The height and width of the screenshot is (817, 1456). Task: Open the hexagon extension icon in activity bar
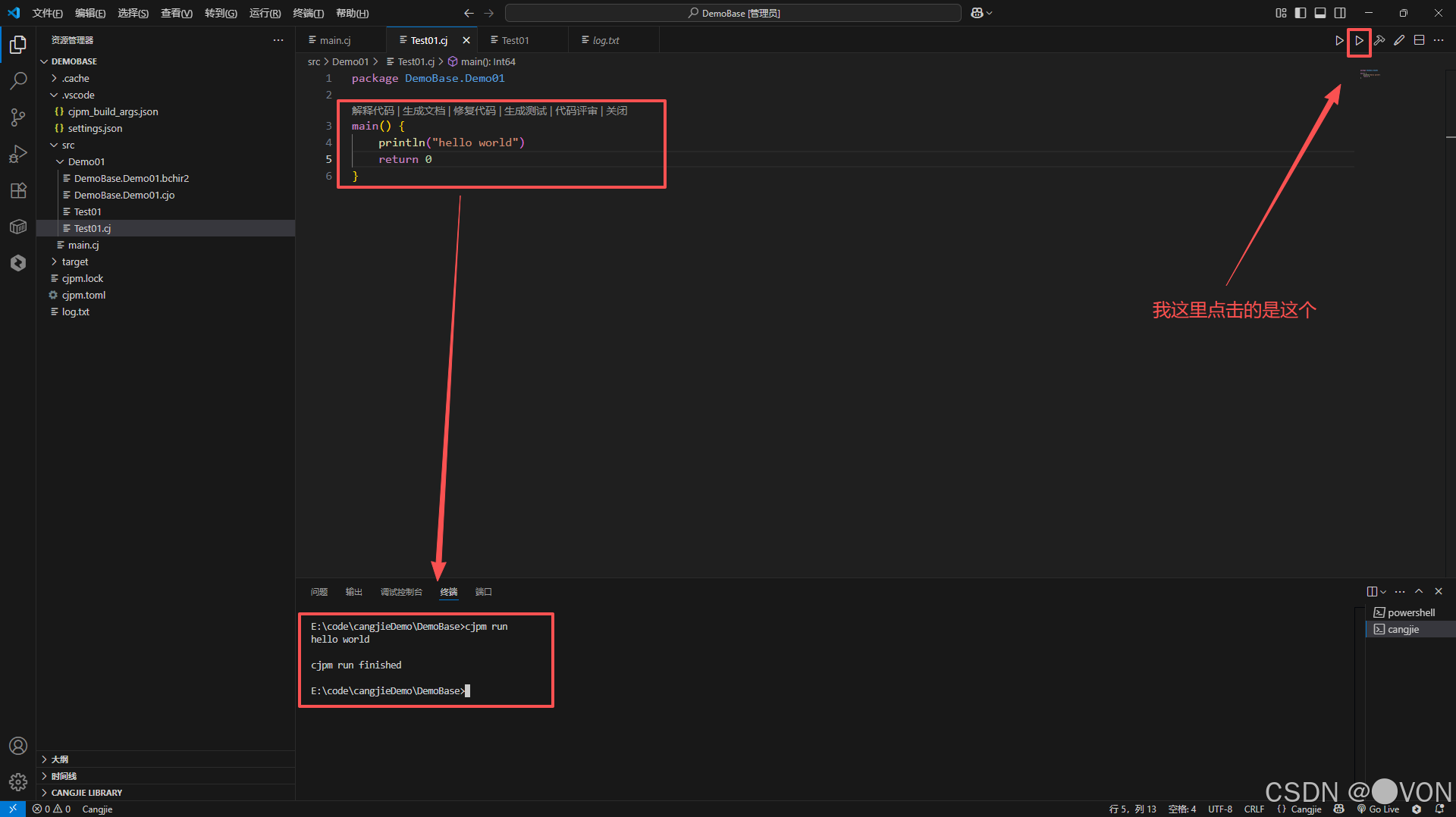18,263
